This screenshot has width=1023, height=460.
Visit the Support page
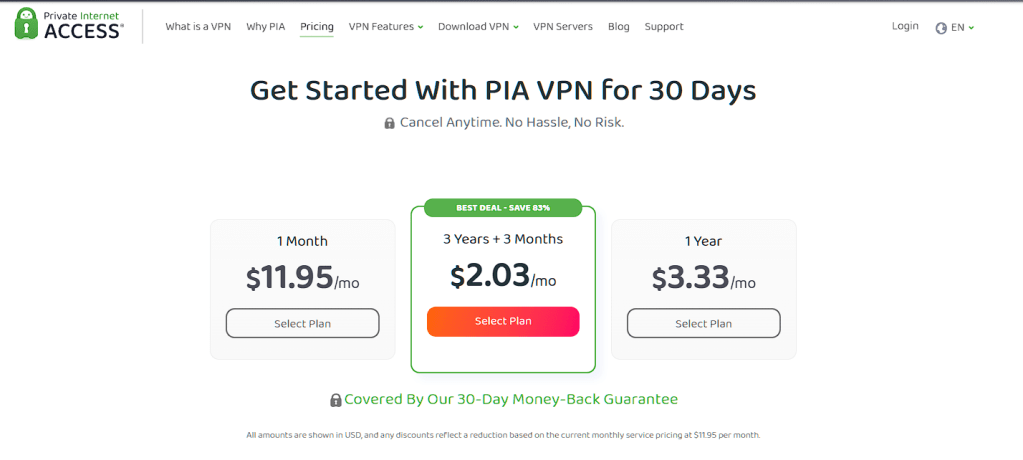tap(664, 27)
